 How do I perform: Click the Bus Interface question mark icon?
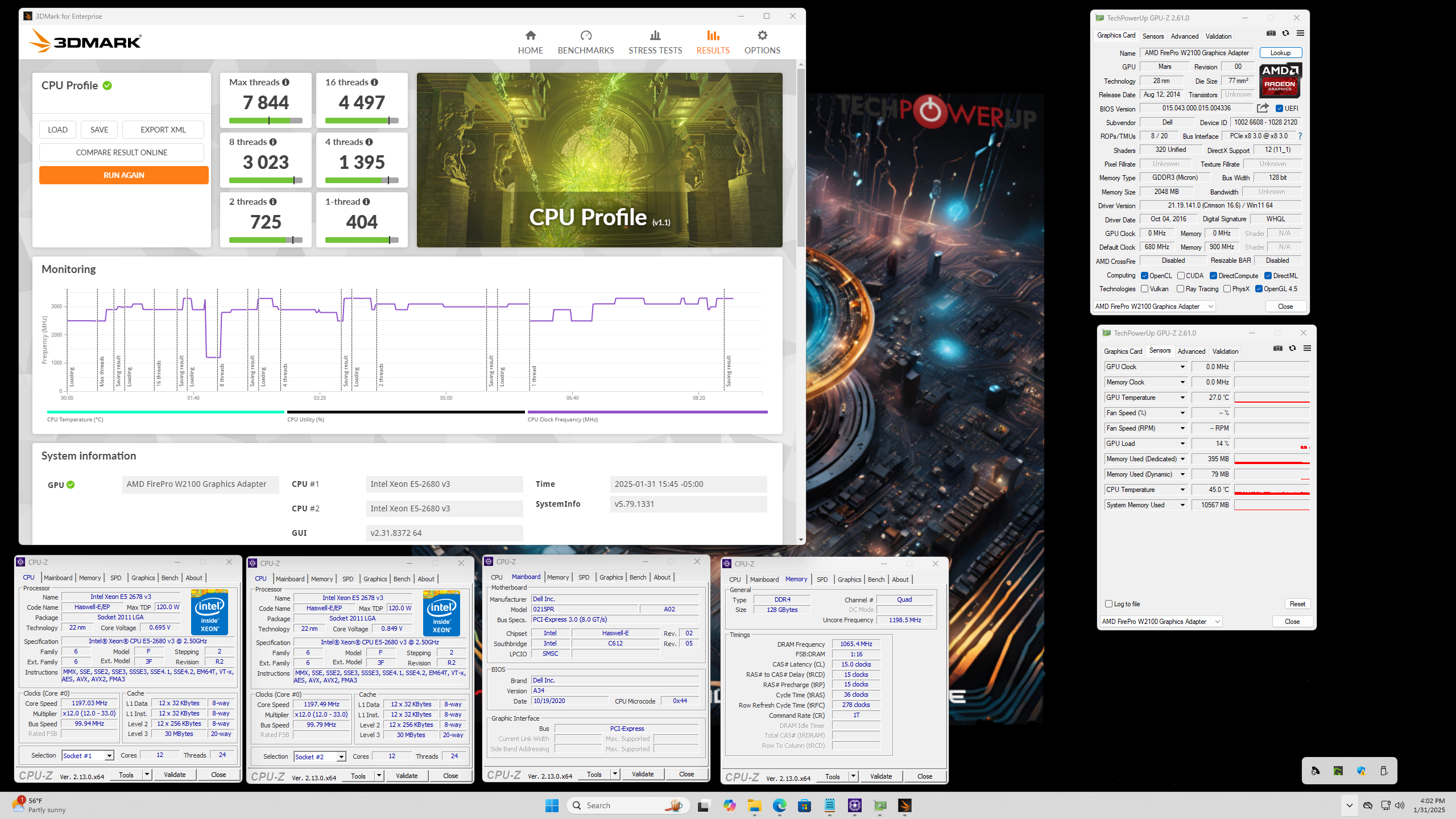[x=1300, y=136]
